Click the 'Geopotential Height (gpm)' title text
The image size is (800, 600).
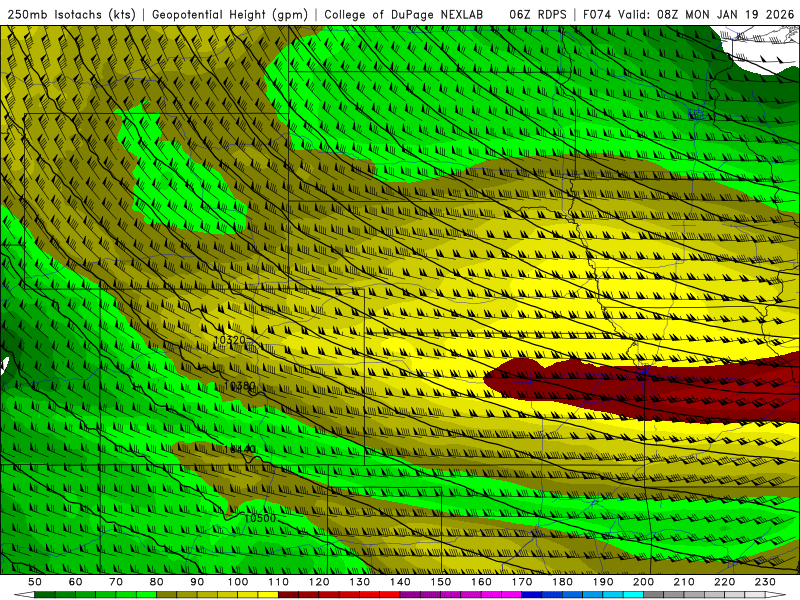coord(230,15)
